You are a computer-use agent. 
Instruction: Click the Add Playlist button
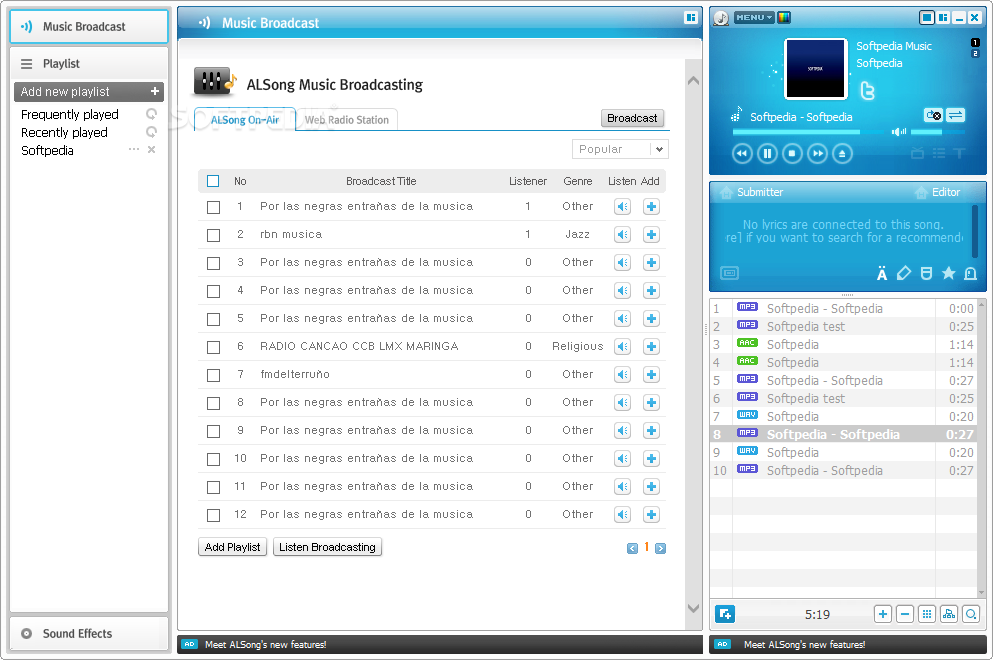(x=232, y=547)
